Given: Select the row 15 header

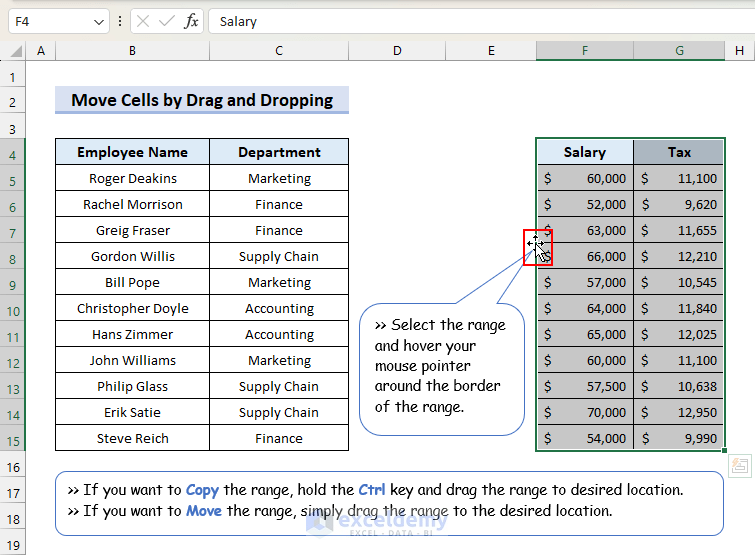Looking at the screenshot, I should (13, 439).
